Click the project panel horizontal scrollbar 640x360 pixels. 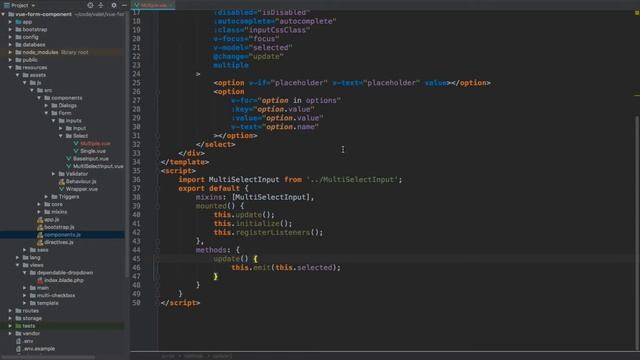coord(48,357)
